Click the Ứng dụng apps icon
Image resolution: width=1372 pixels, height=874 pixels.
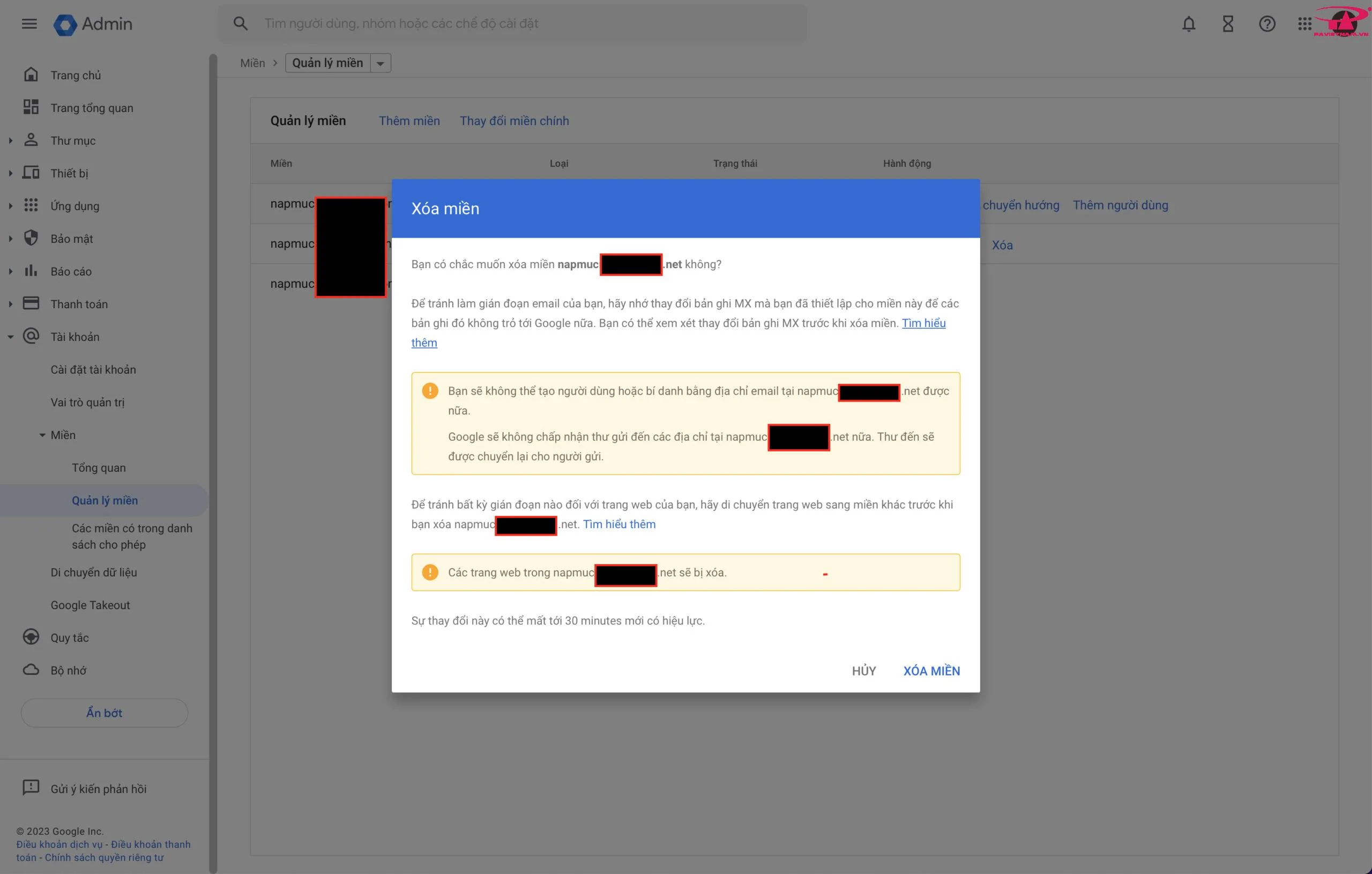31,205
